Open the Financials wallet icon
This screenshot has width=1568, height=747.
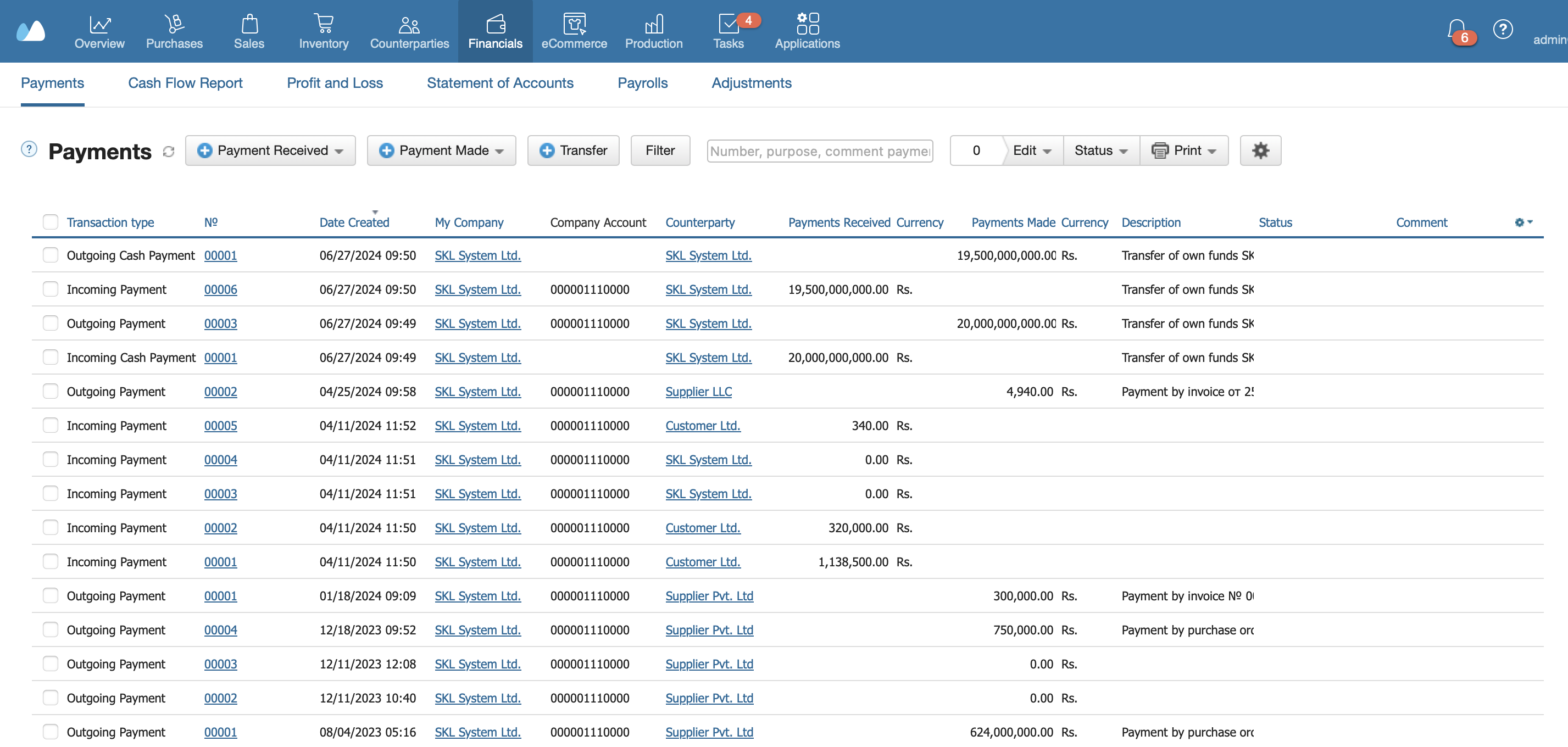pyautogui.click(x=496, y=24)
